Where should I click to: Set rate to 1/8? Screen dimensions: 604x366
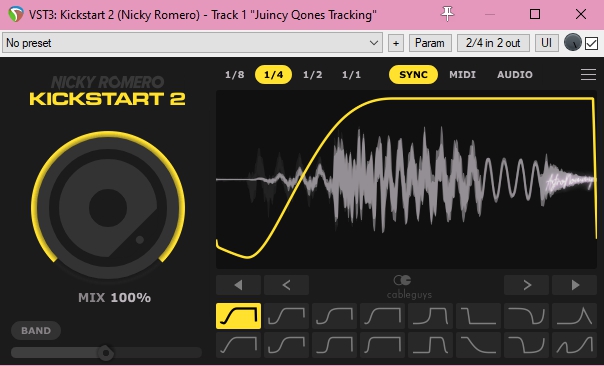(x=235, y=74)
